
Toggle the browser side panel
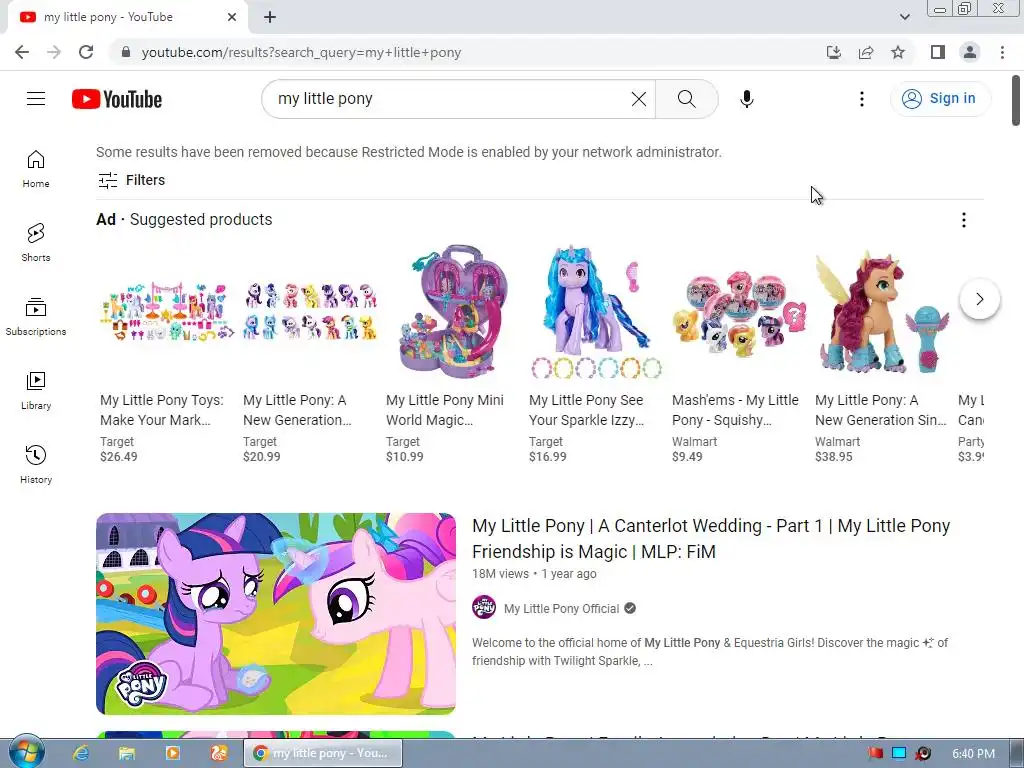tap(938, 52)
